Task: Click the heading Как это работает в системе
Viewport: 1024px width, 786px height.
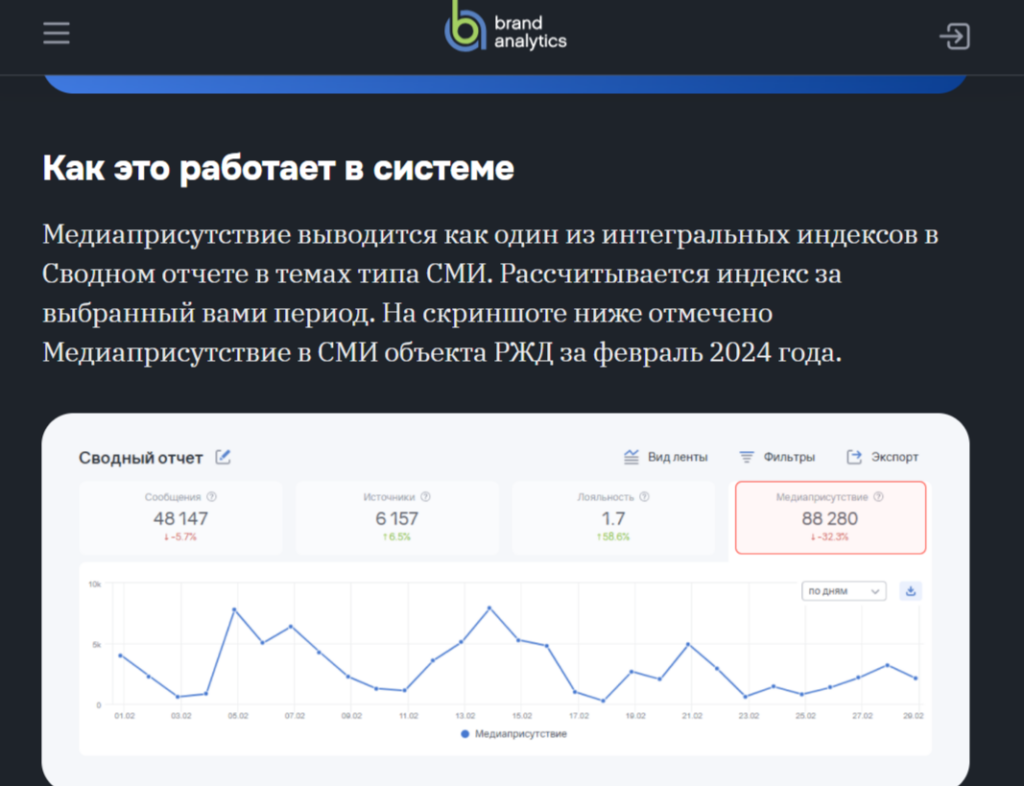Action: click(278, 168)
